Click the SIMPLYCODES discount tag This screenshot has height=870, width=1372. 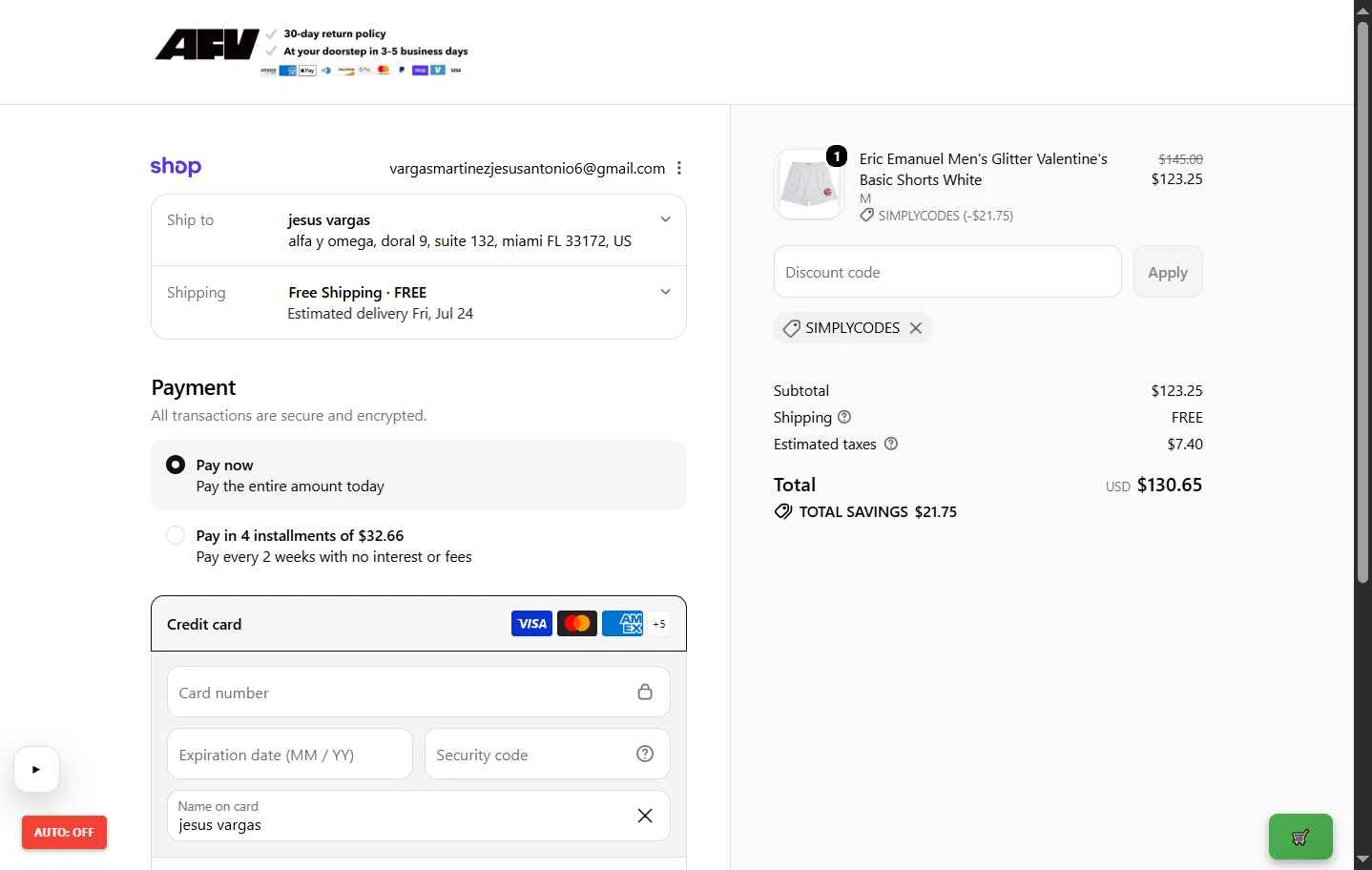[x=853, y=328]
